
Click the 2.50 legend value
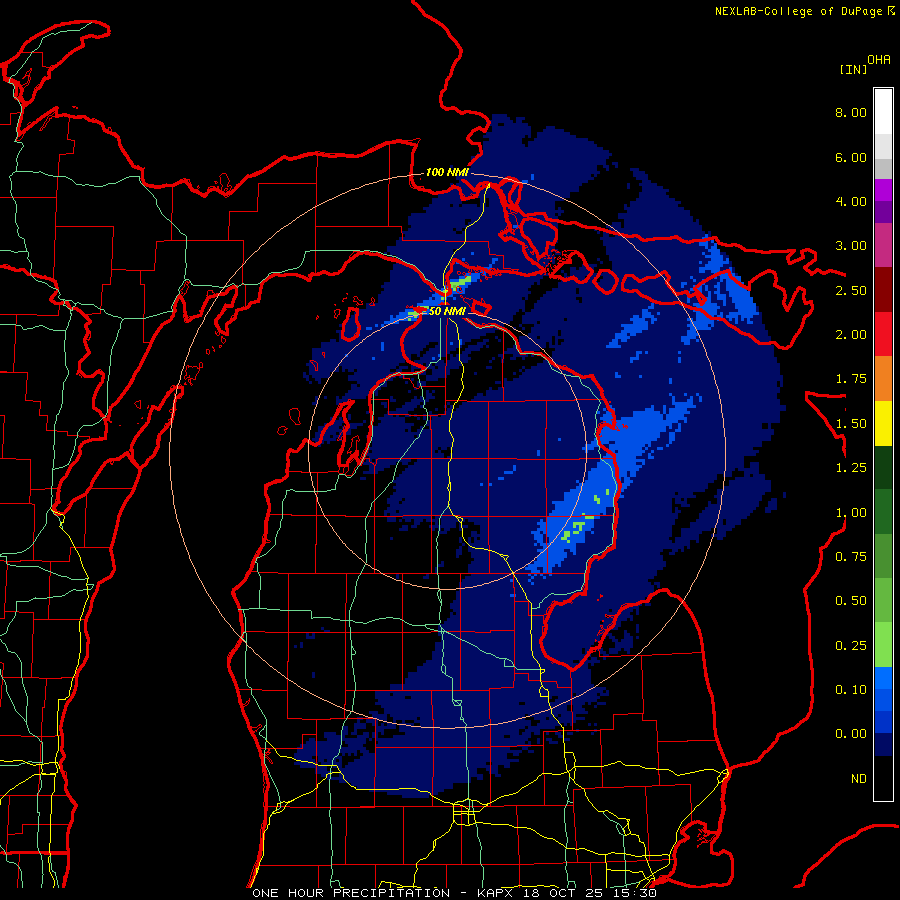(x=851, y=290)
